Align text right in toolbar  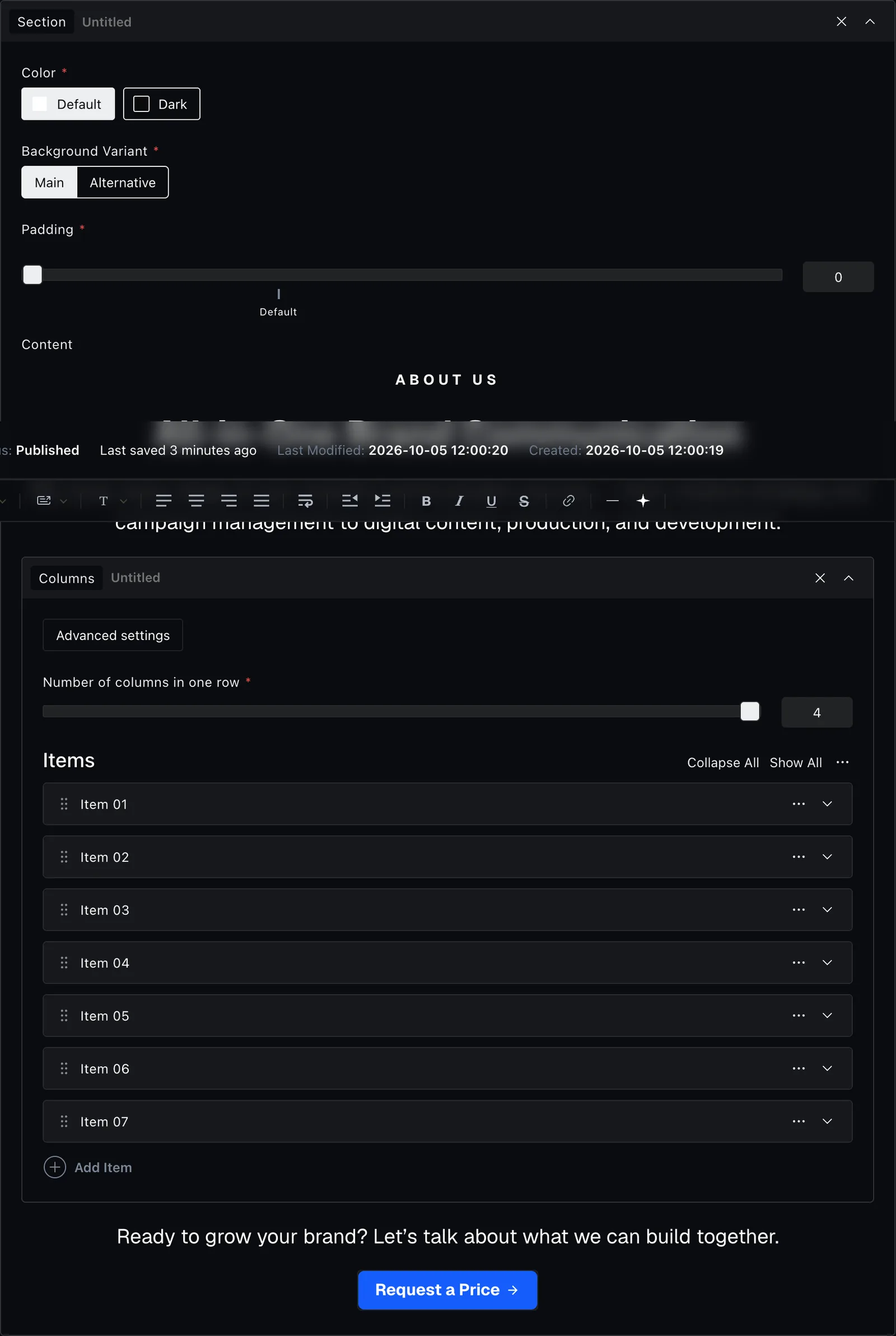pos(228,501)
